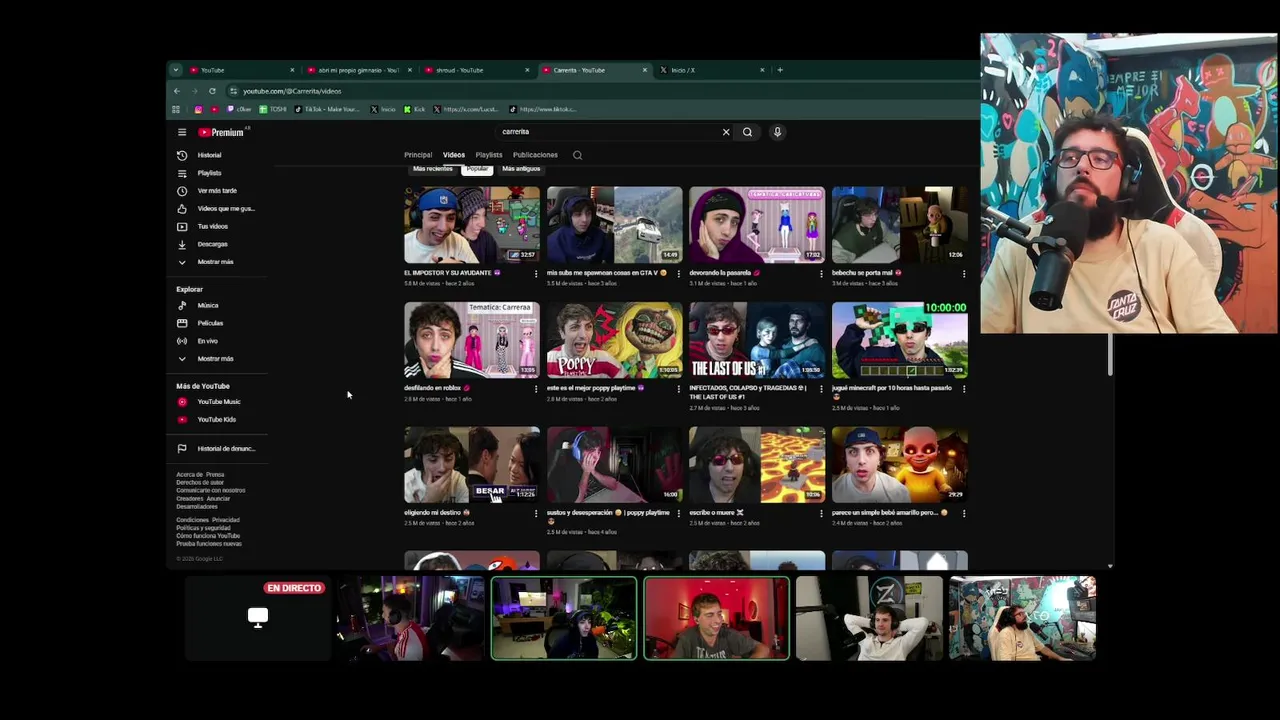
Task: Open new browser tab with plus
Action: [x=780, y=70]
